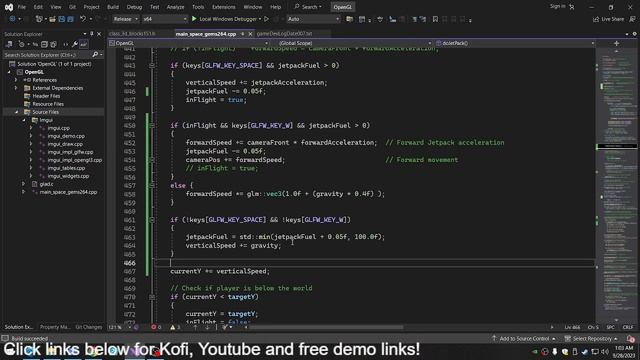Click Start Without Debugging outline play icon

click(267, 19)
